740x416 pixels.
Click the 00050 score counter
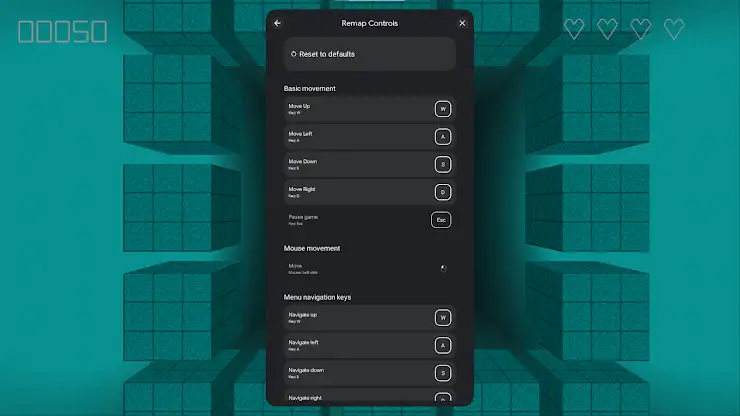62,32
